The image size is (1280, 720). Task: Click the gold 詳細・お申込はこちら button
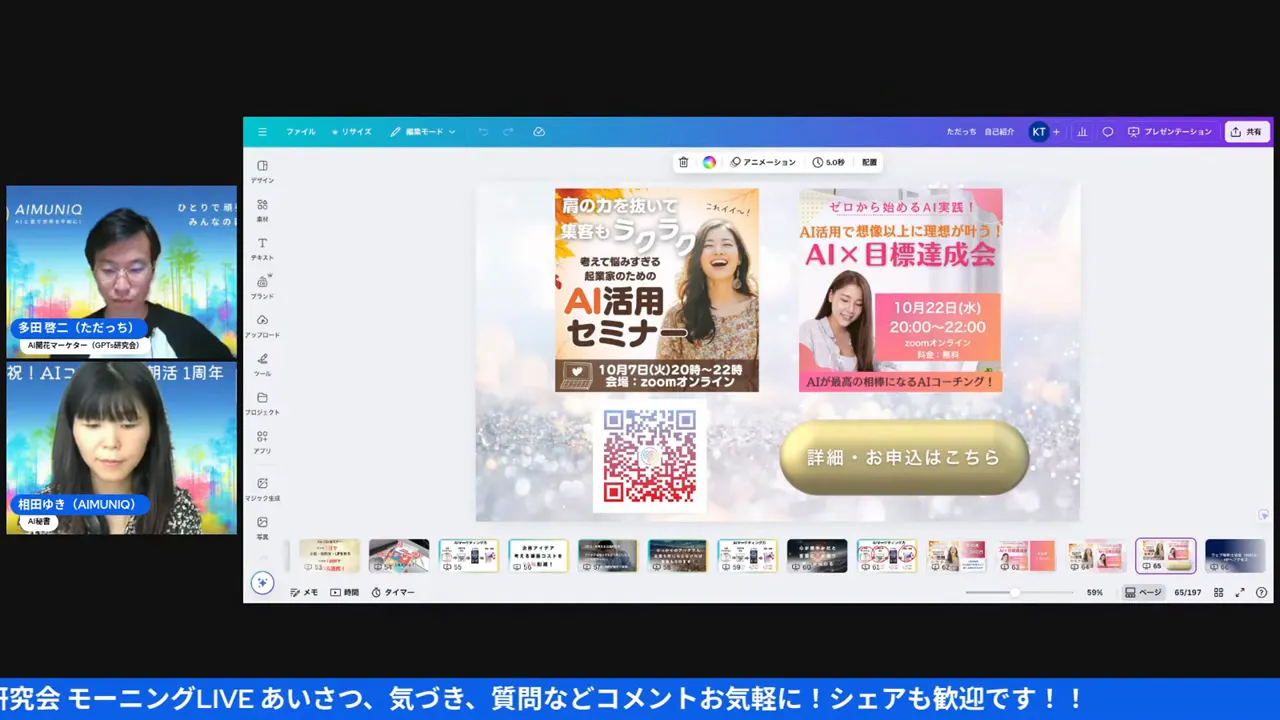904,457
